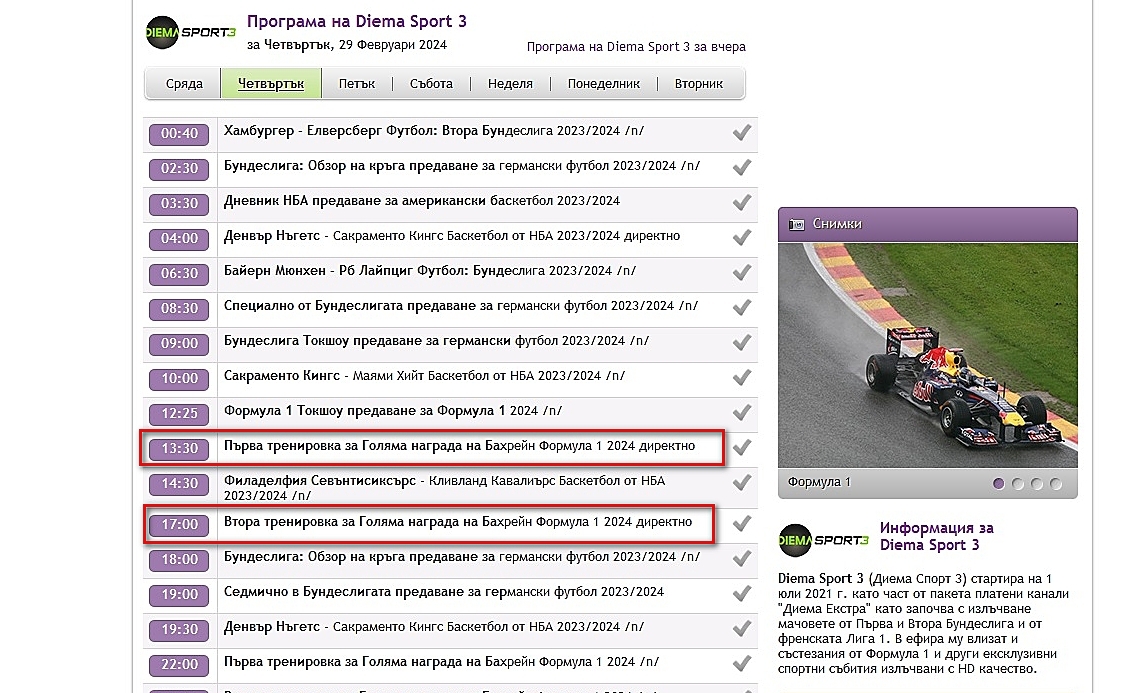Toggle checkmark for 18:00 Бундеслига Обзор

coord(742,559)
